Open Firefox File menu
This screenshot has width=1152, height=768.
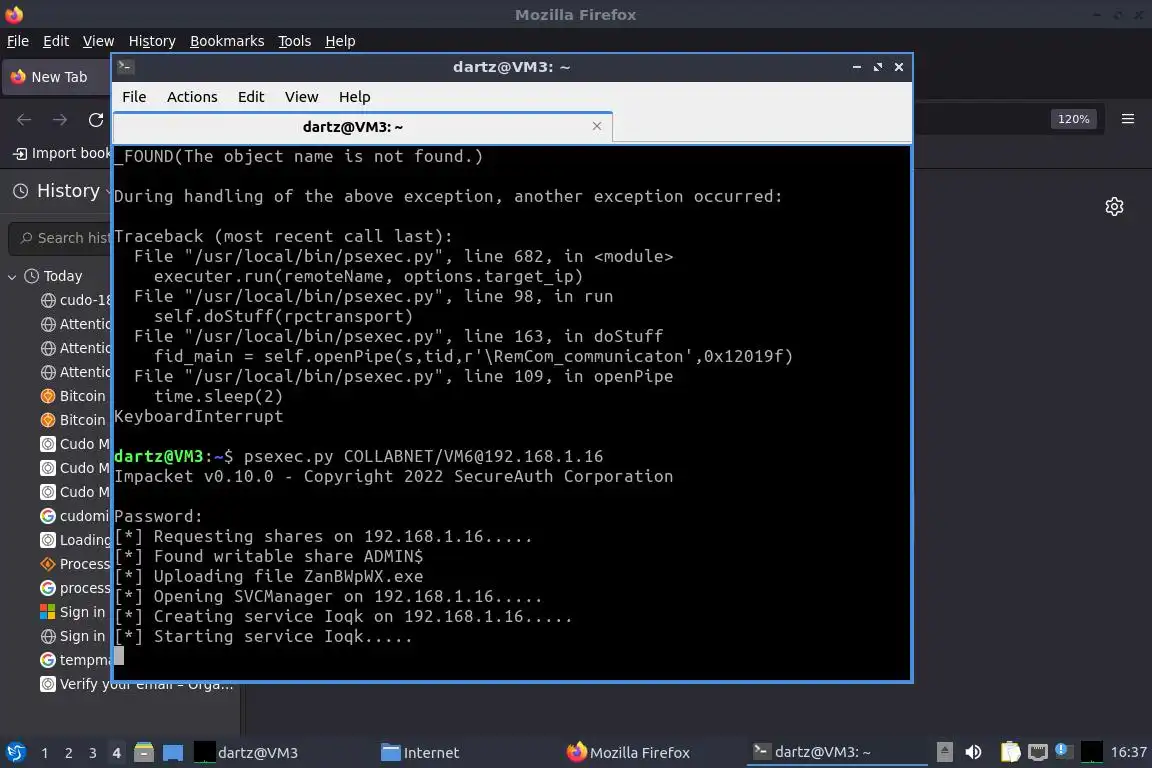(18, 41)
